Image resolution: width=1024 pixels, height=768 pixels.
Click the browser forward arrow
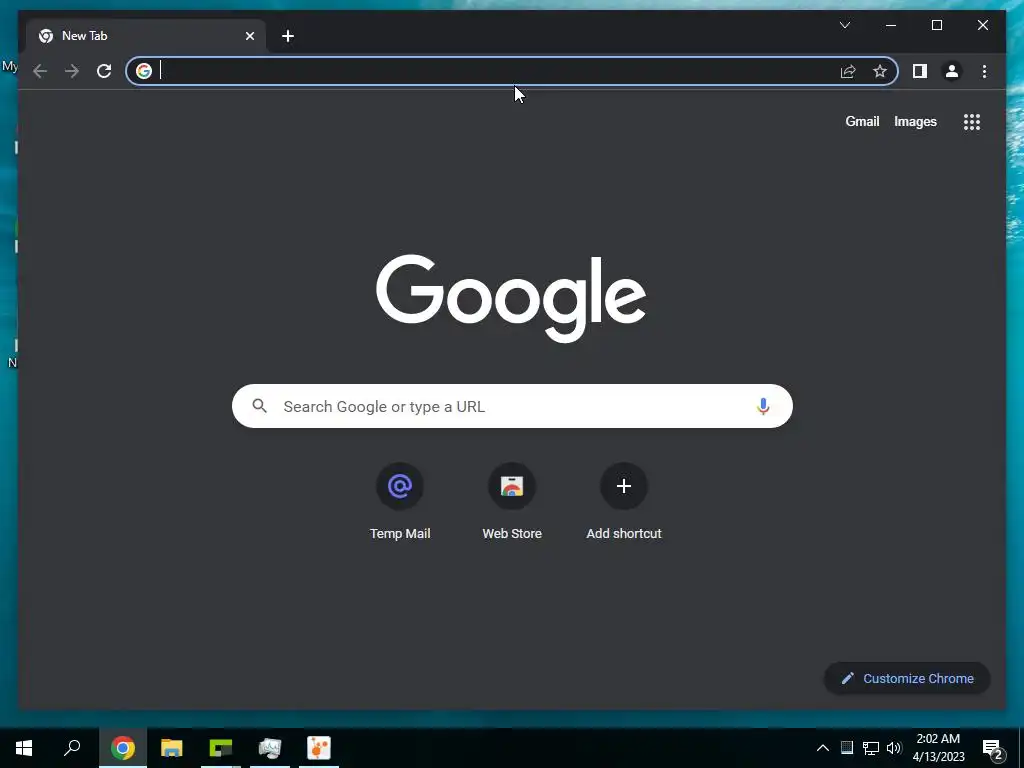point(72,71)
